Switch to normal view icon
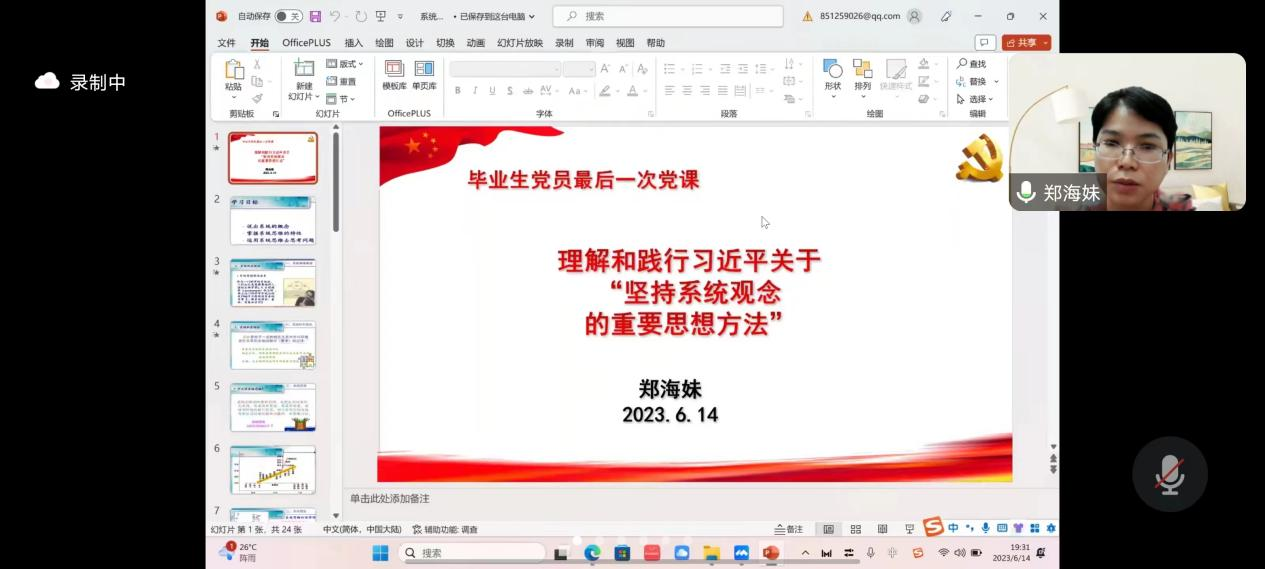Image resolution: width=1265 pixels, height=569 pixels. coord(828,529)
